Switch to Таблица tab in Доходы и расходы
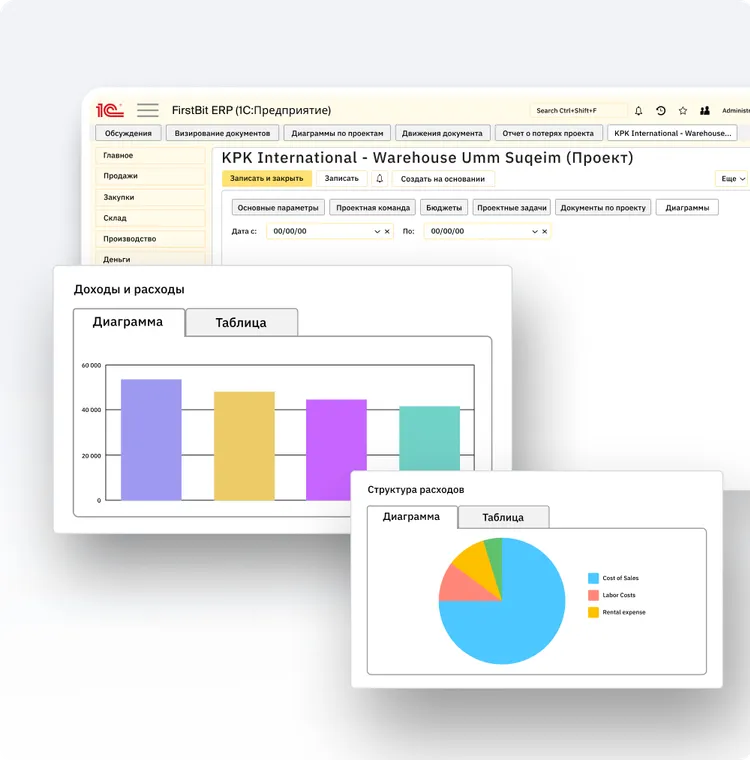This screenshot has height=760, width=750. point(241,323)
